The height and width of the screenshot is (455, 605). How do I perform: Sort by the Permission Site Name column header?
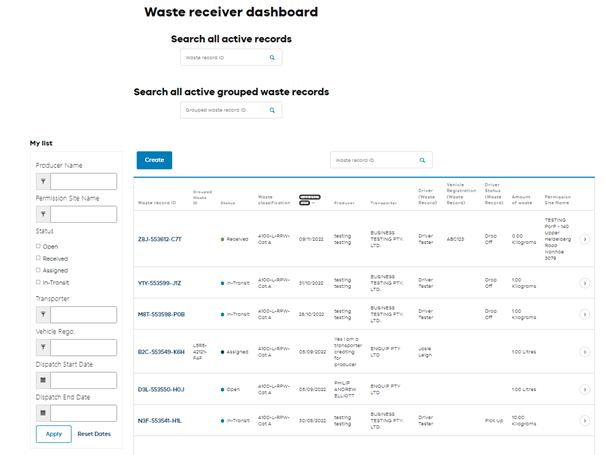558,200
